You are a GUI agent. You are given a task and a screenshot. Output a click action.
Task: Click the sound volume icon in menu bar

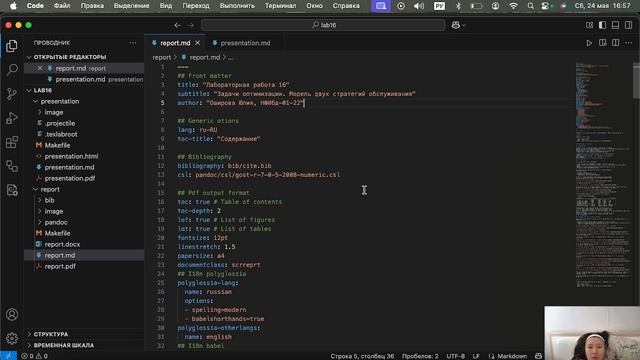click(x=419, y=6)
